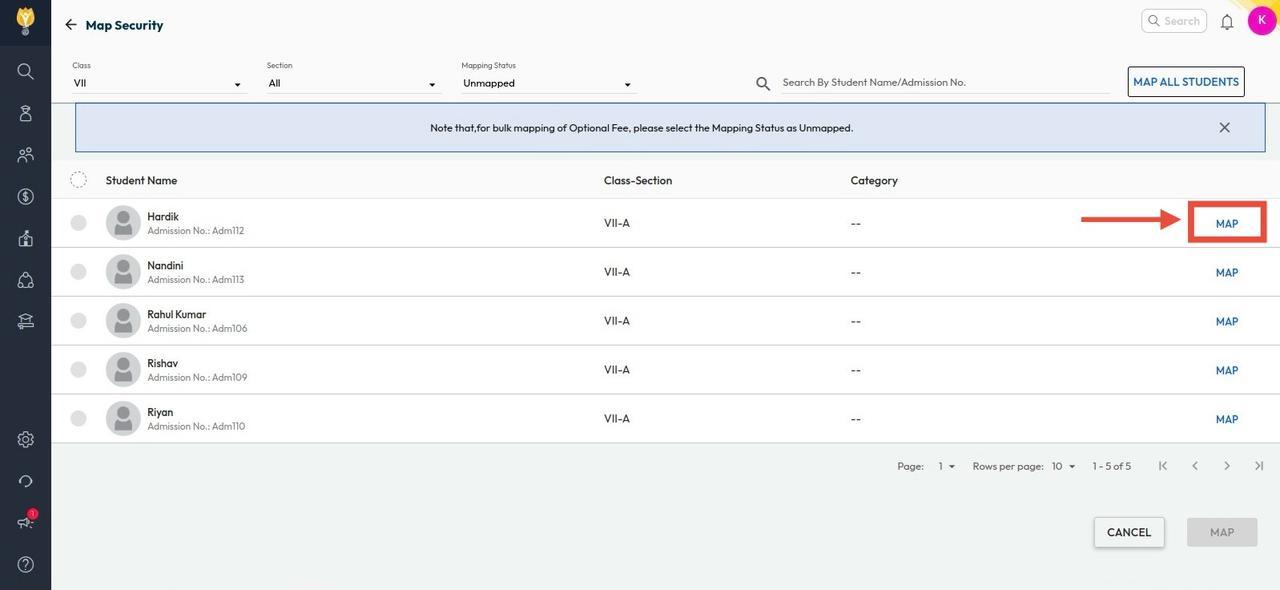Open the user profile avatar K

(1261, 21)
